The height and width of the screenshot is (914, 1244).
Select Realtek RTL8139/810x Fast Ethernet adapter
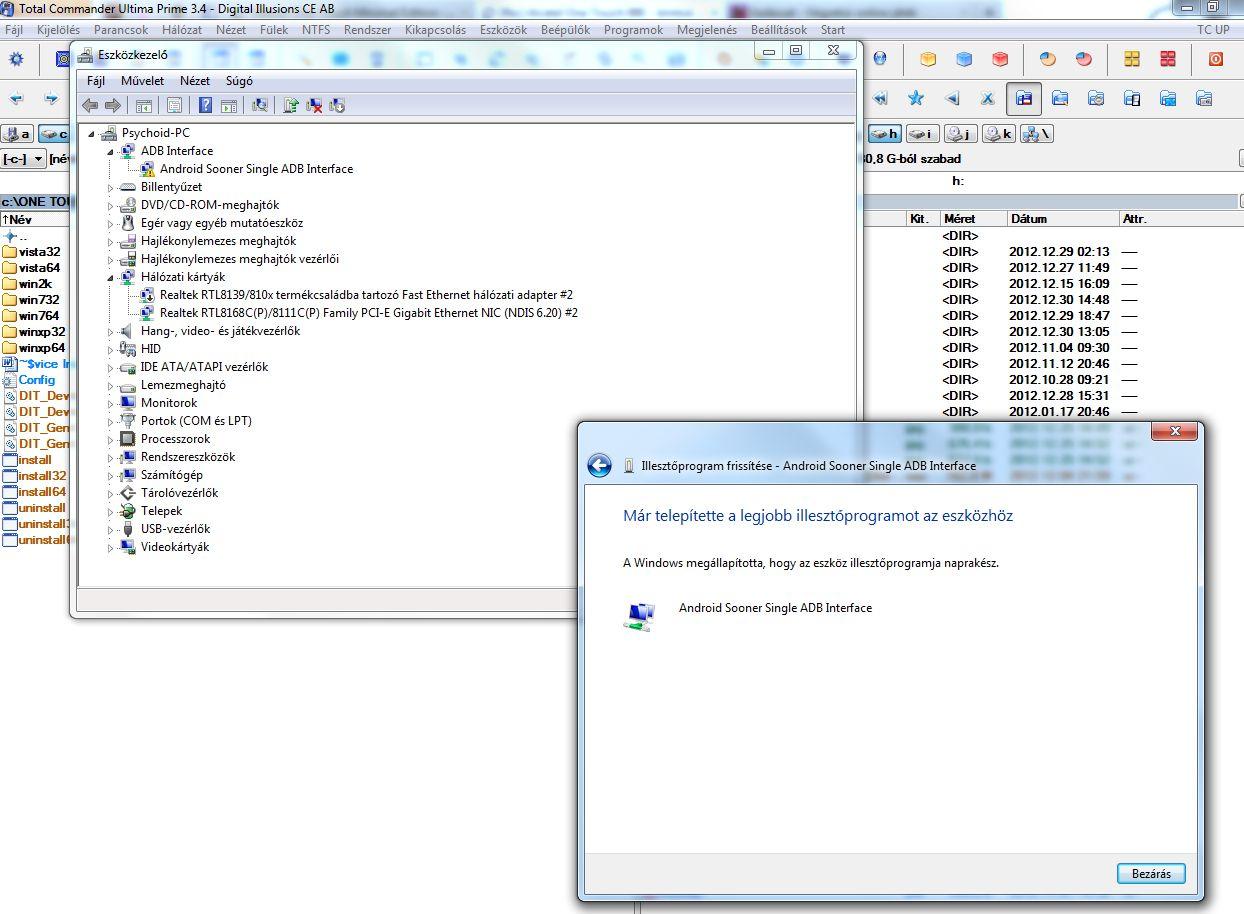(366, 295)
